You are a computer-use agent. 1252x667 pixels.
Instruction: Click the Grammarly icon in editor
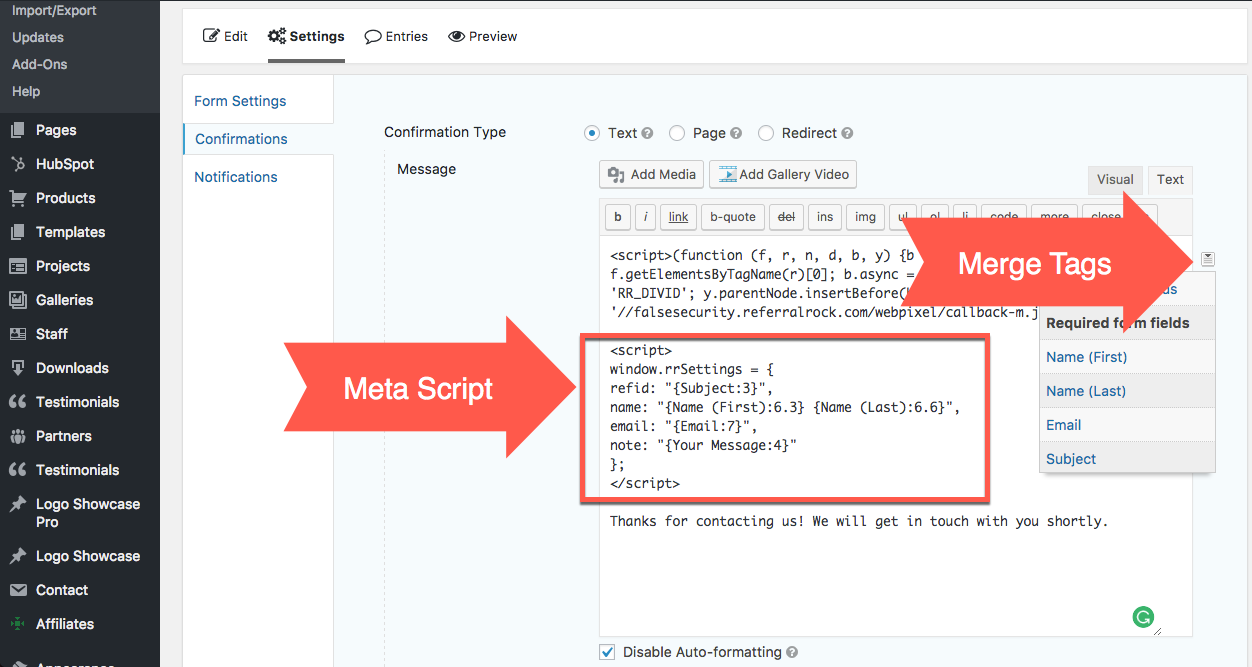pyautogui.click(x=1143, y=617)
